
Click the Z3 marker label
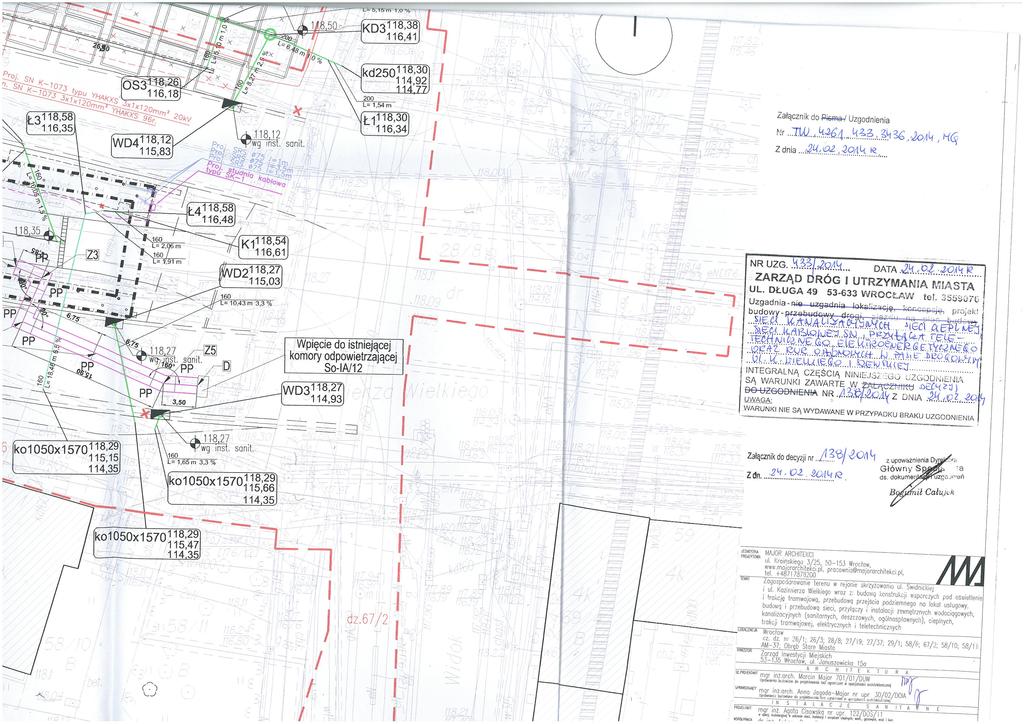click(x=93, y=255)
